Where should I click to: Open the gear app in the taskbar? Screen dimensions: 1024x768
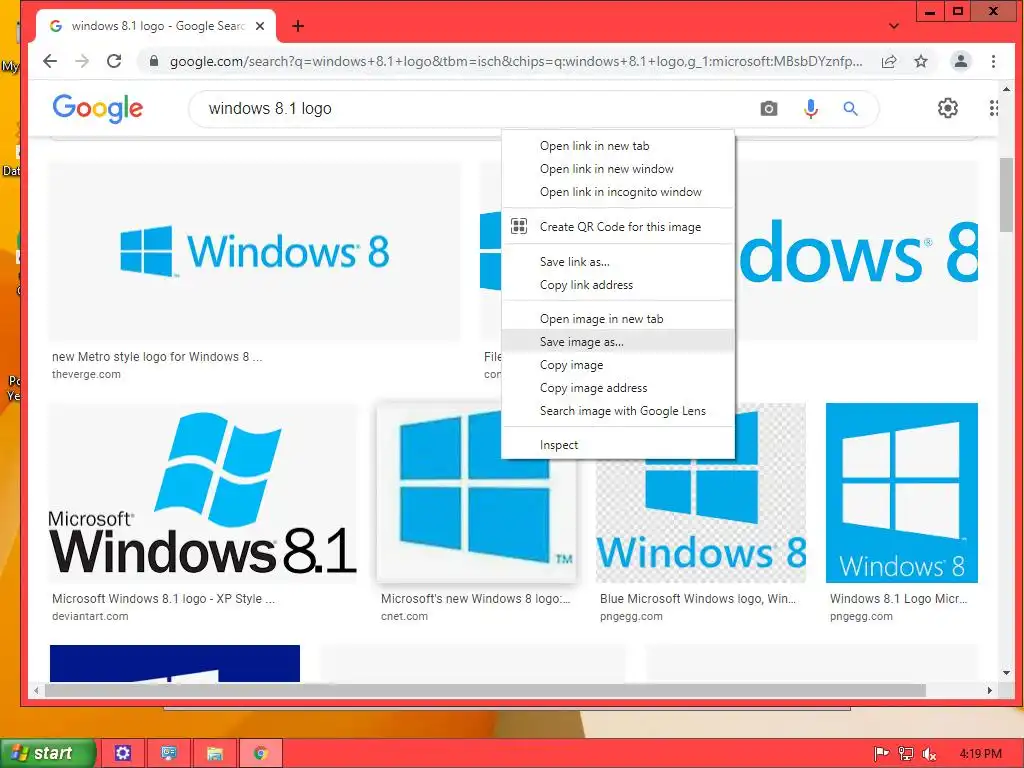pyautogui.click(x=123, y=754)
